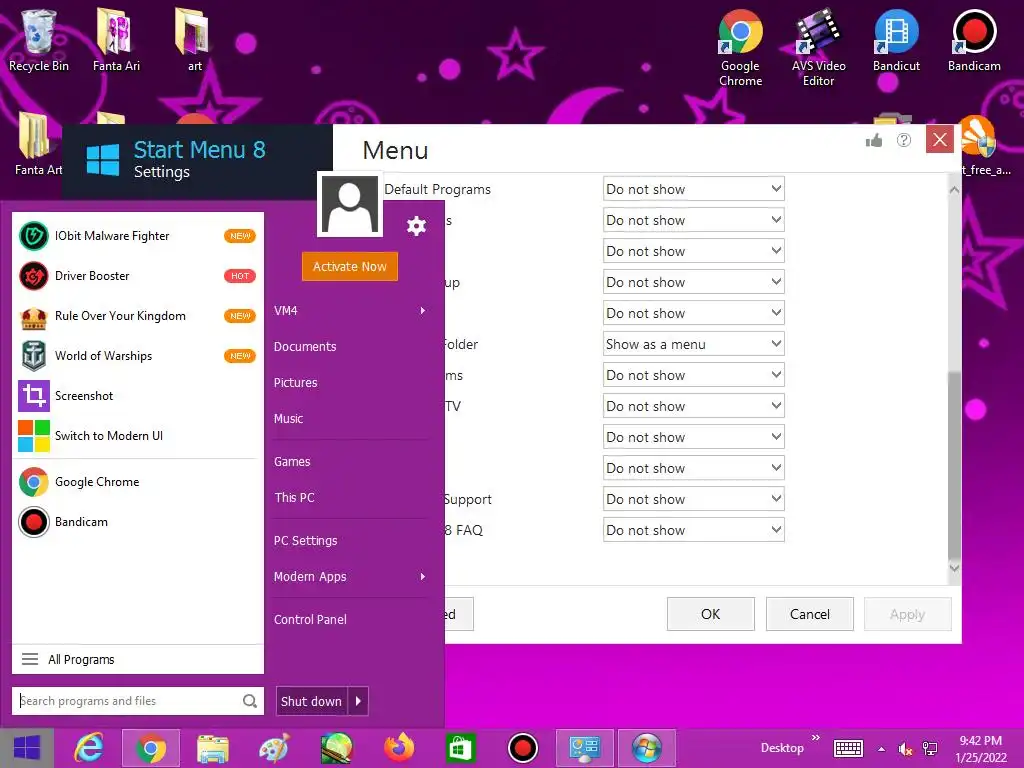The width and height of the screenshot is (1024, 768).
Task: Click the Apply button in Settings
Action: point(908,614)
